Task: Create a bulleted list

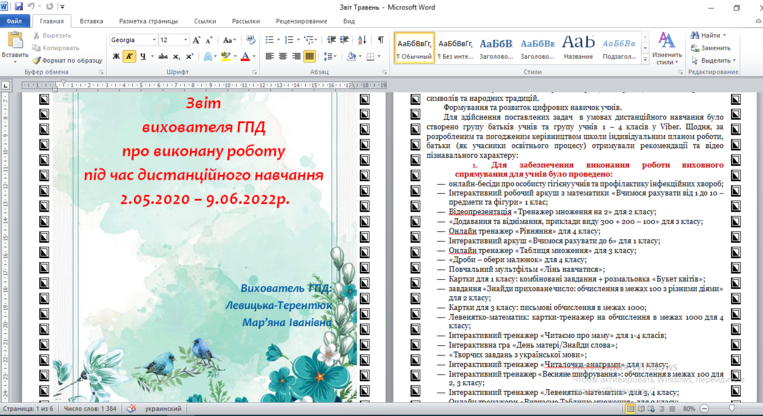Action: [x=269, y=40]
